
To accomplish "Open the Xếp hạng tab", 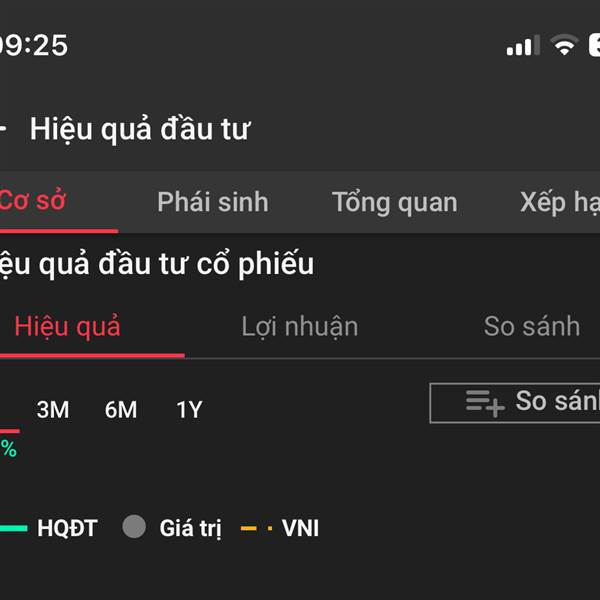I will coord(559,202).
